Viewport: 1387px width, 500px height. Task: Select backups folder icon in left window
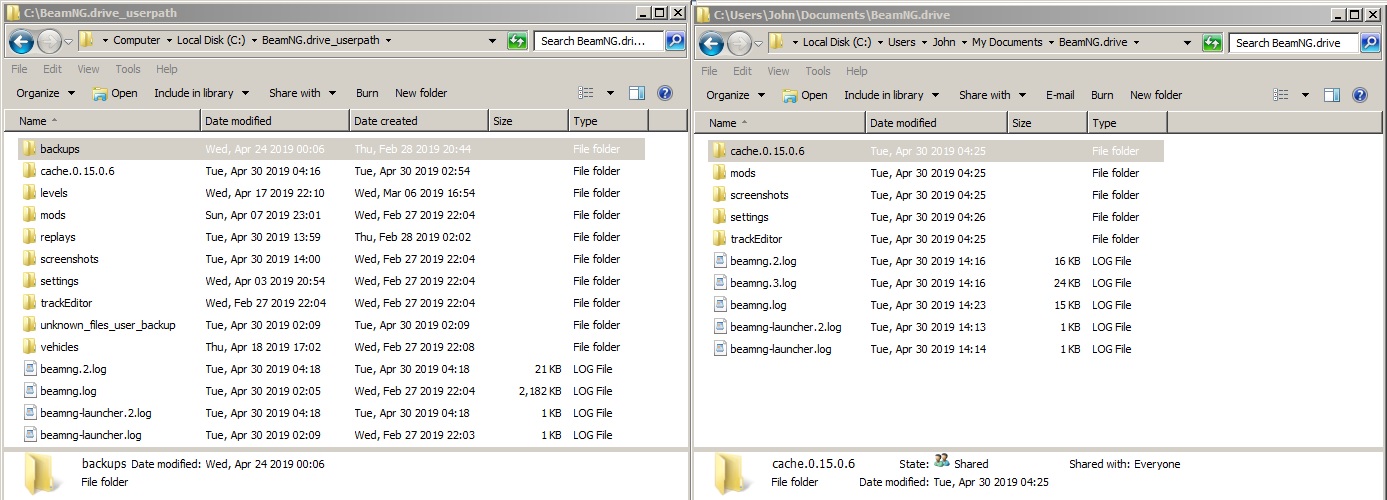[29, 149]
